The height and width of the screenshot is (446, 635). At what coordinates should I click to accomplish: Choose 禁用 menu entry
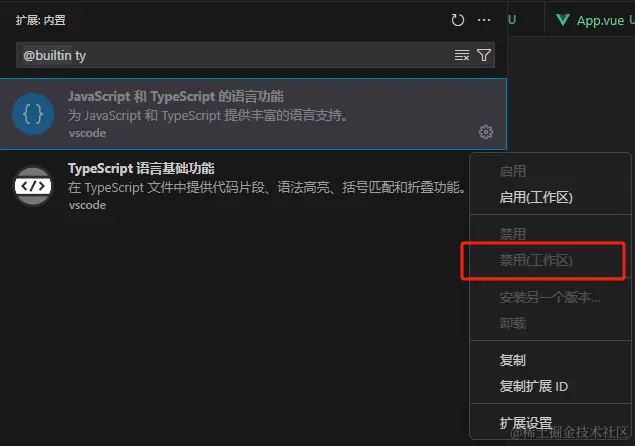click(513, 234)
